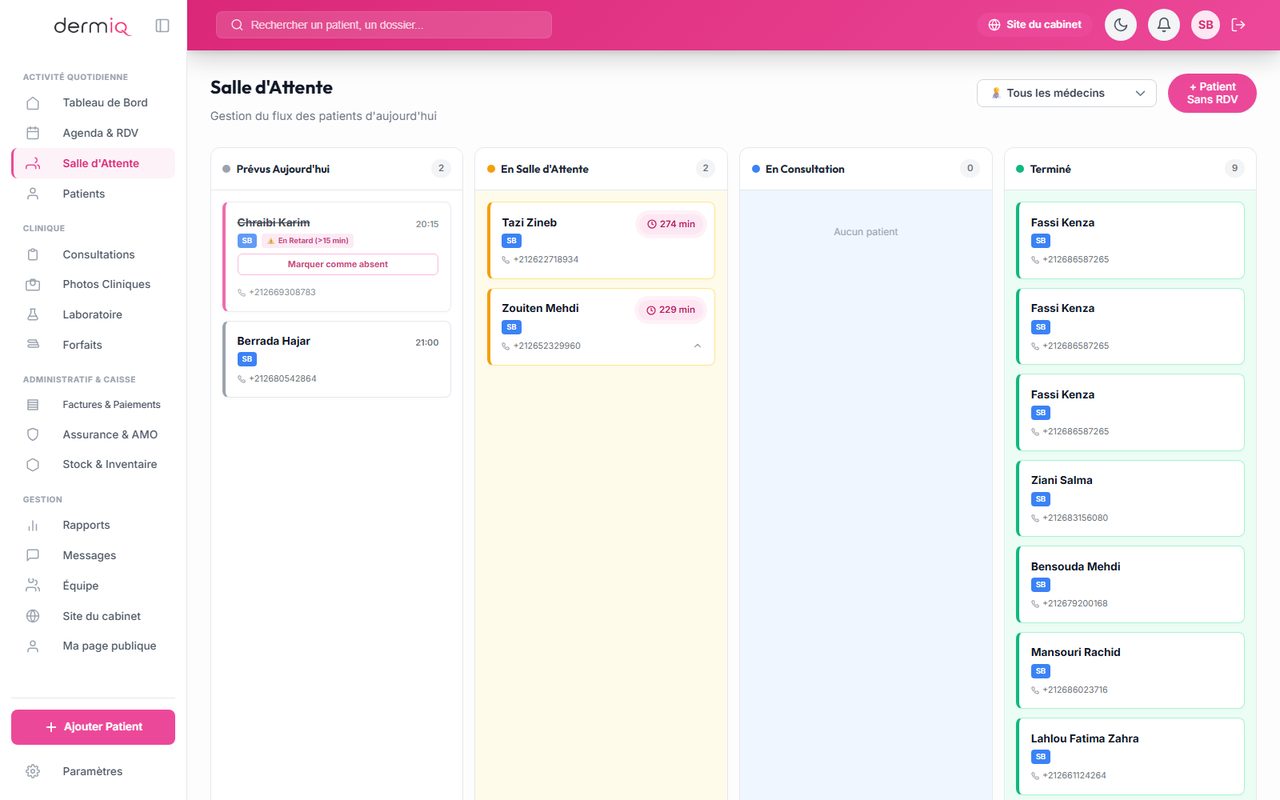Open the Tazi Zineb patient card

[x=601, y=240]
